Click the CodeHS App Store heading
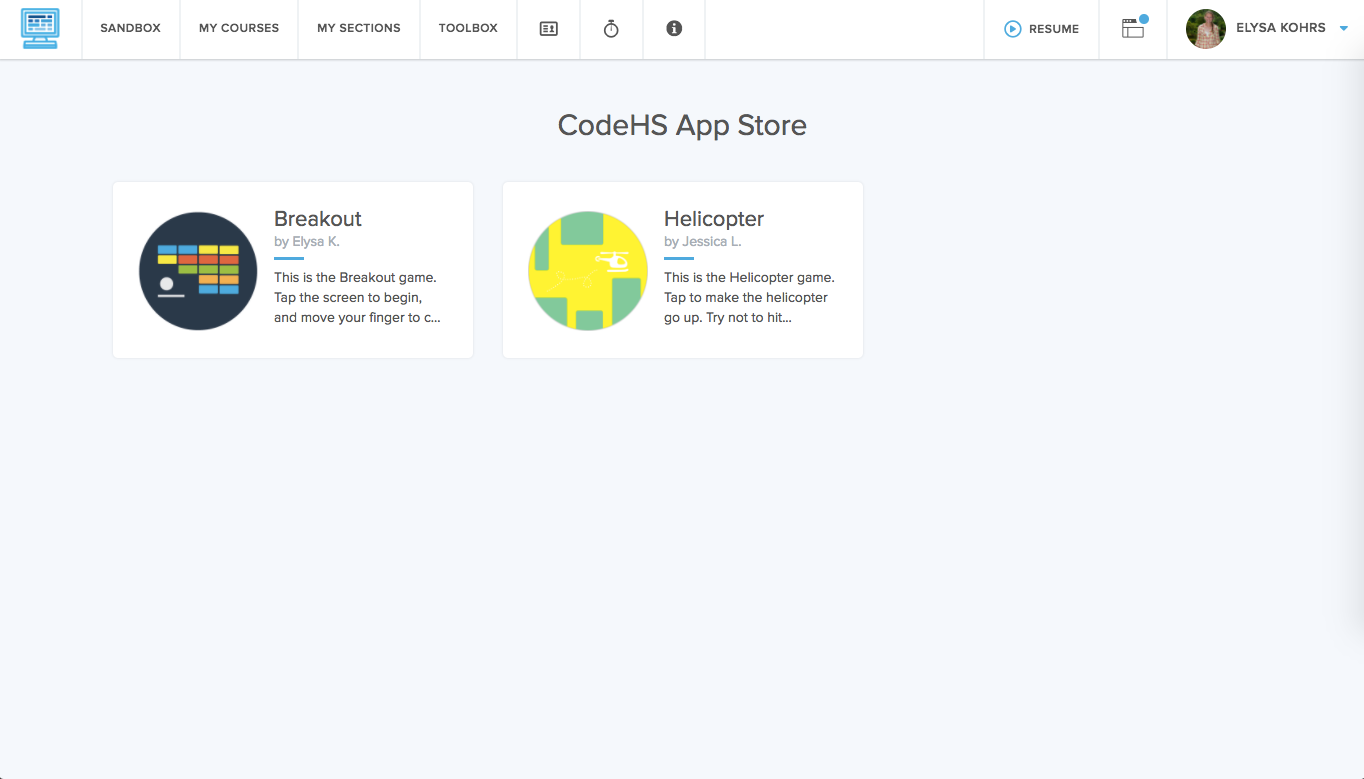Image resolution: width=1364 pixels, height=779 pixels. click(682, 125)
